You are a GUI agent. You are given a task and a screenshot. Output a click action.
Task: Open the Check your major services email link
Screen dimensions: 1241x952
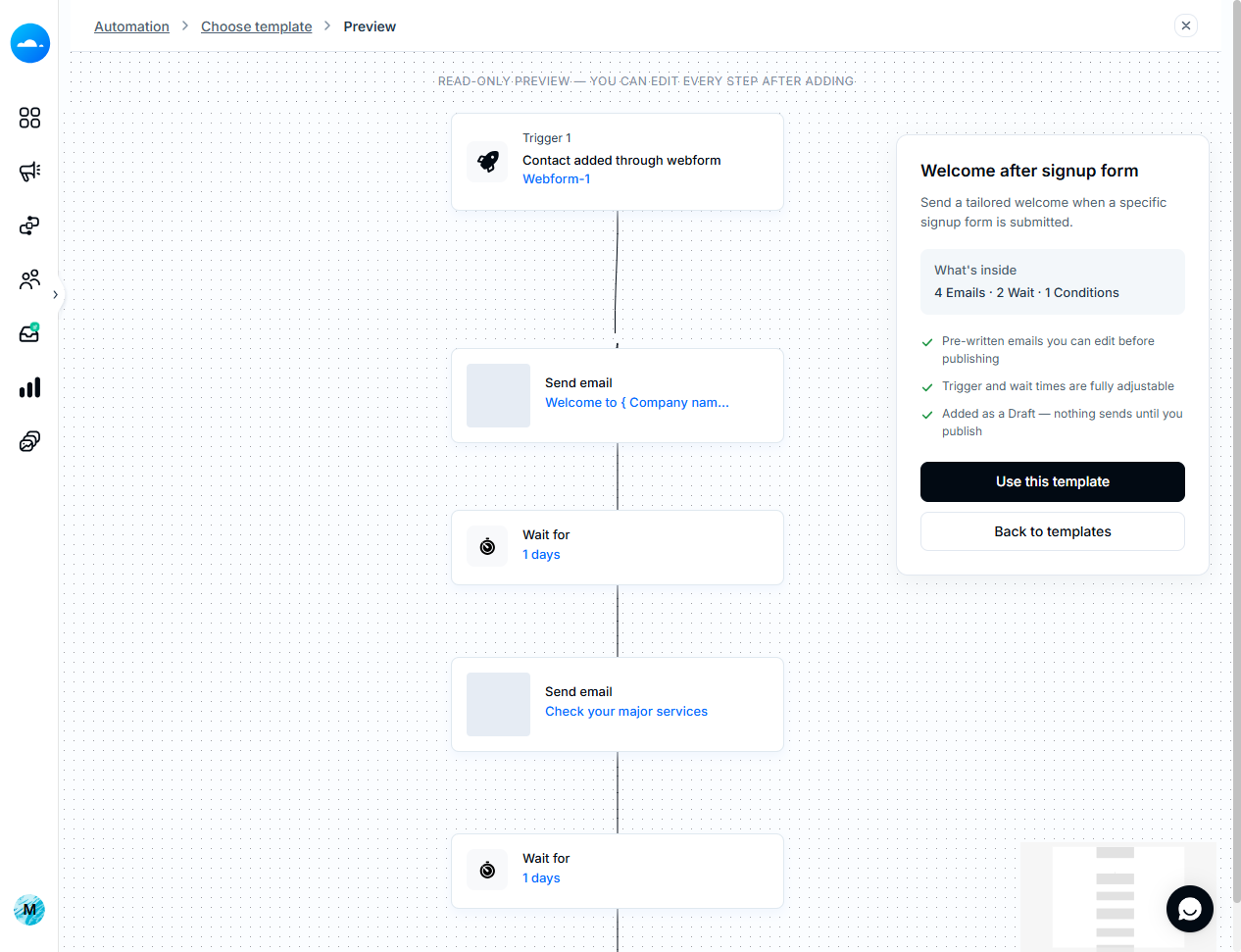pos(626,712)
